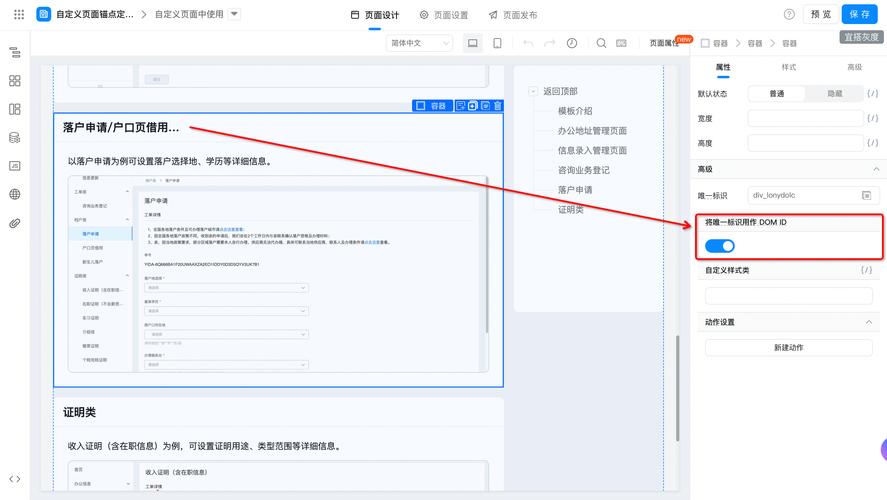The image size is (887, 500).
Task: Switch to mobile preview device icon
Action: (497, 43)
